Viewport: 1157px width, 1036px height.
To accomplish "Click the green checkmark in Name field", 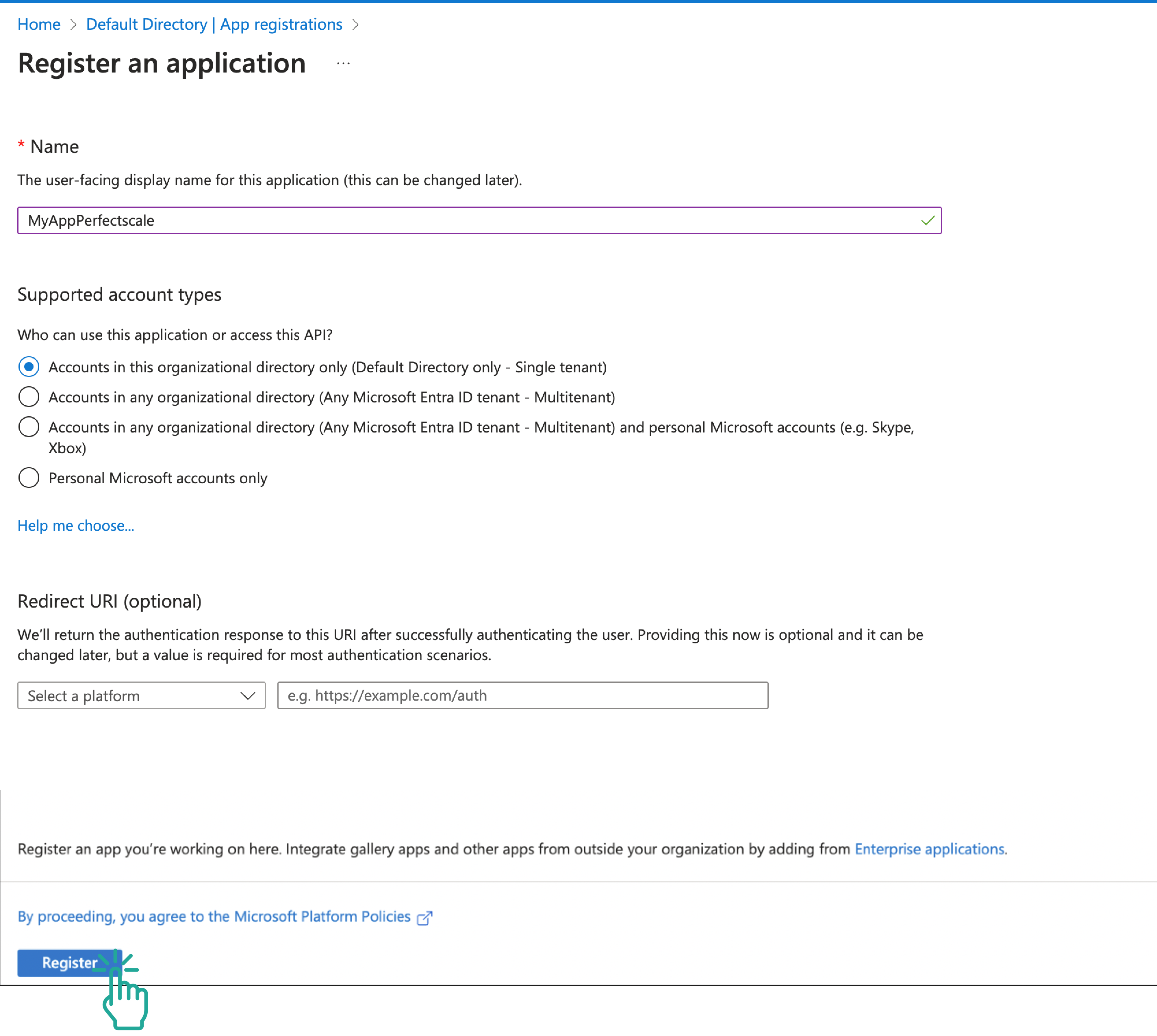I will tap(928, 220).
